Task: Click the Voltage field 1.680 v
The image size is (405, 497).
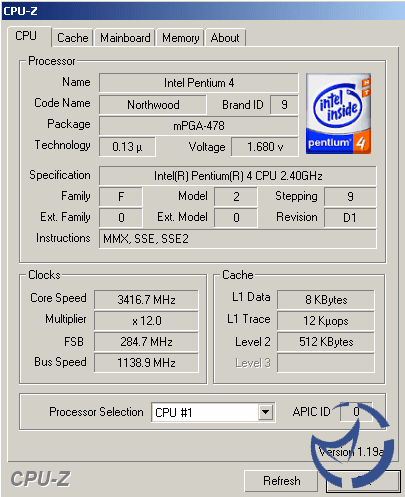Action: click(265, 147)
